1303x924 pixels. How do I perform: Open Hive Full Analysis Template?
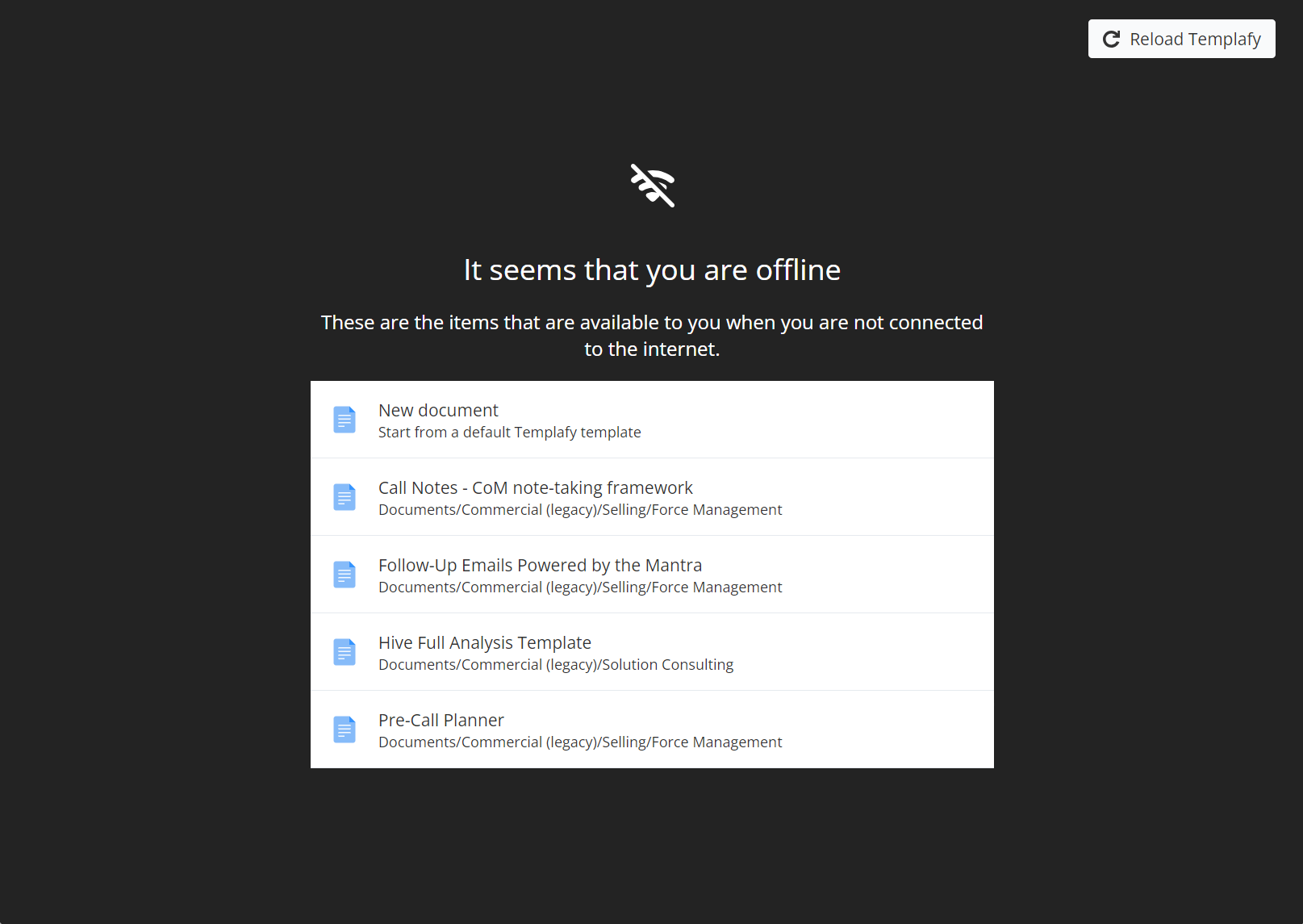click(x=485, y=642)
